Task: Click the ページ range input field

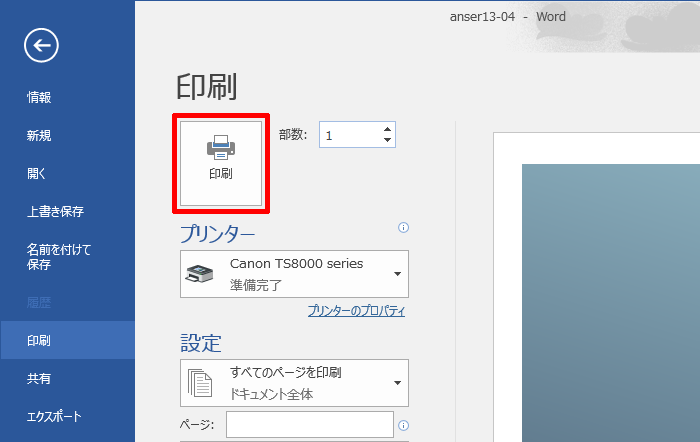Action: coord(310,425)
